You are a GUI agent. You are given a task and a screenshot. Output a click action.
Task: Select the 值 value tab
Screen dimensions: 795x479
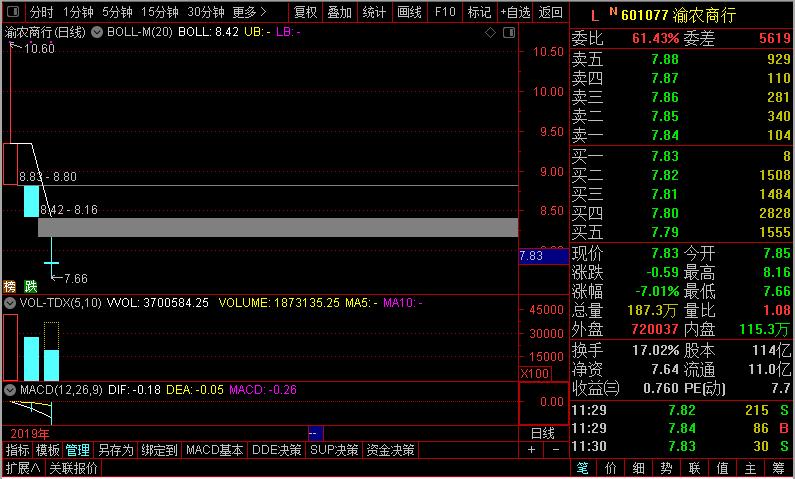coord(722,468)
